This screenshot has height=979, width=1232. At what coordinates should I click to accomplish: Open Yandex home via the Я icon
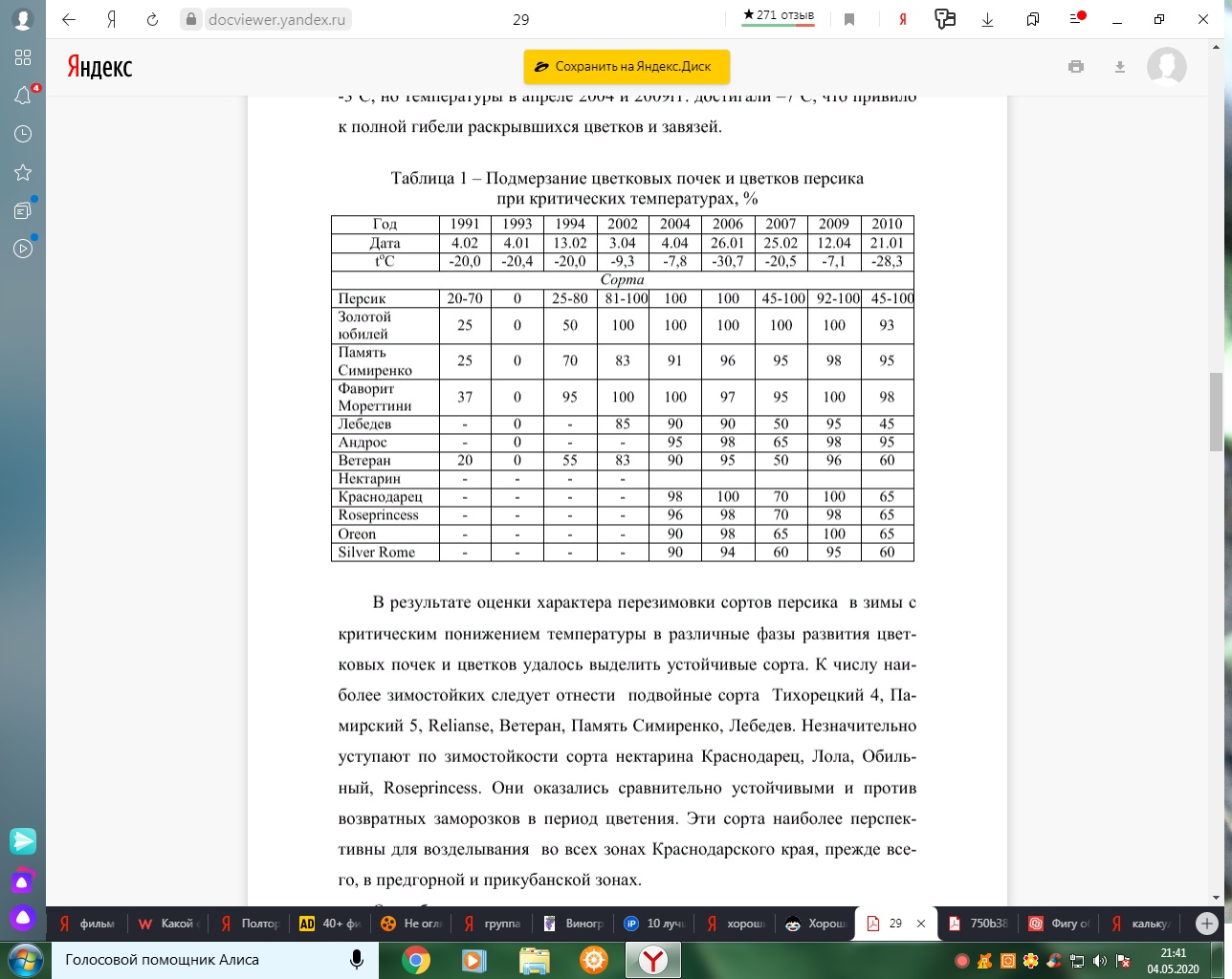(112, 19)
